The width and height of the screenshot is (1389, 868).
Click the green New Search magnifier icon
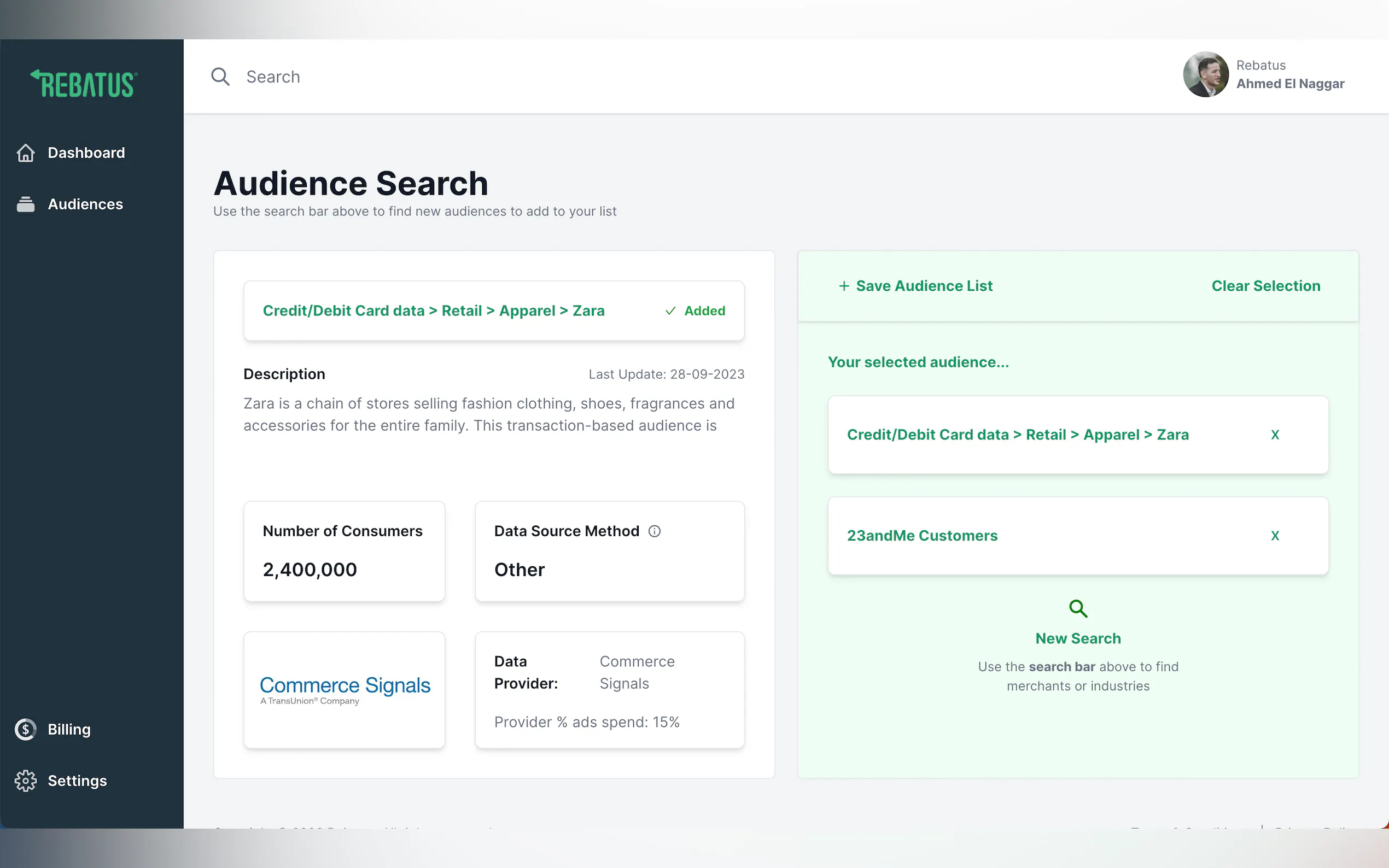(x=1078, y=608)
